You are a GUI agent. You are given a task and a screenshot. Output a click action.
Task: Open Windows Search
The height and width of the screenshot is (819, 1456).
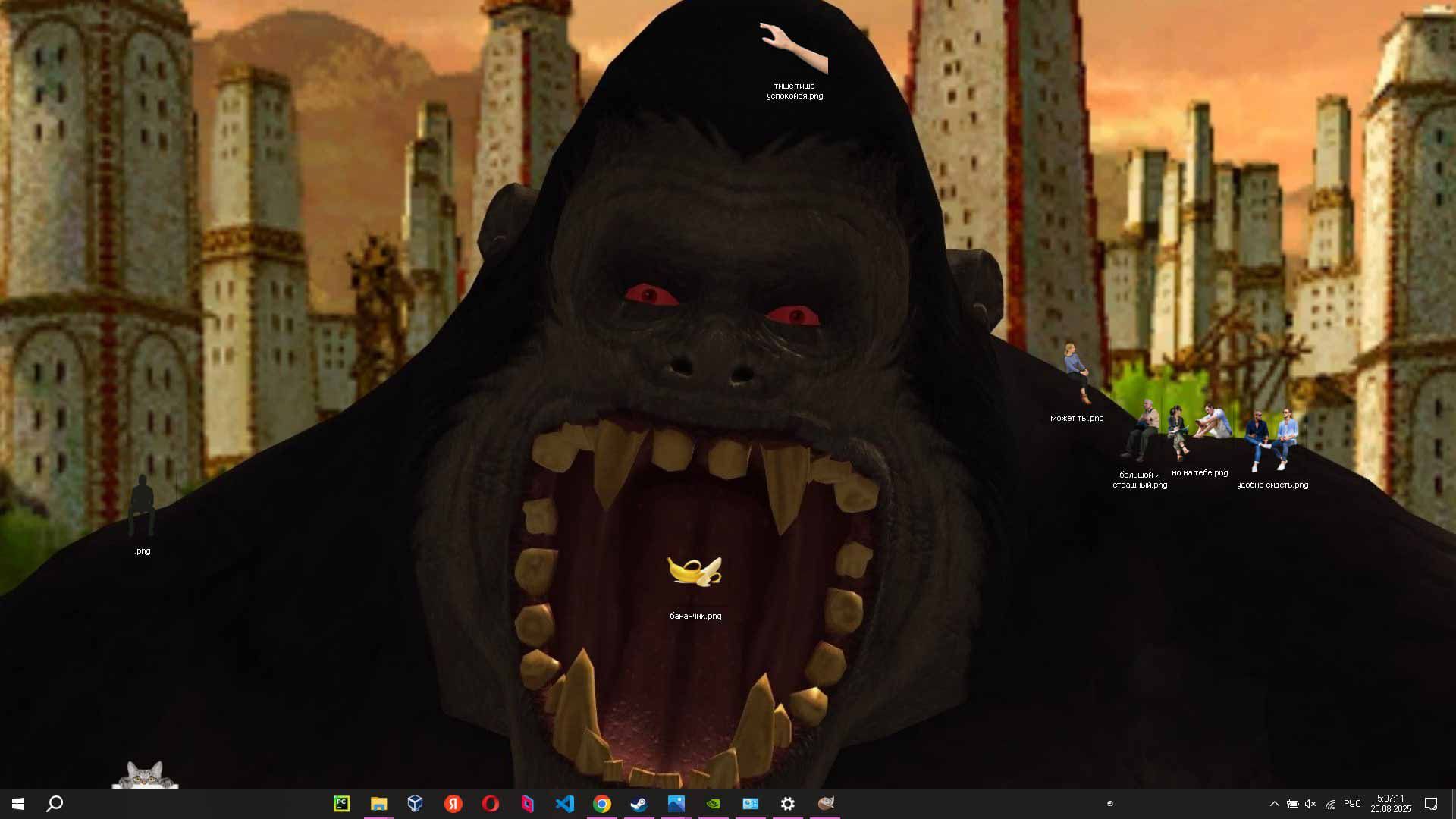point(53,804)
